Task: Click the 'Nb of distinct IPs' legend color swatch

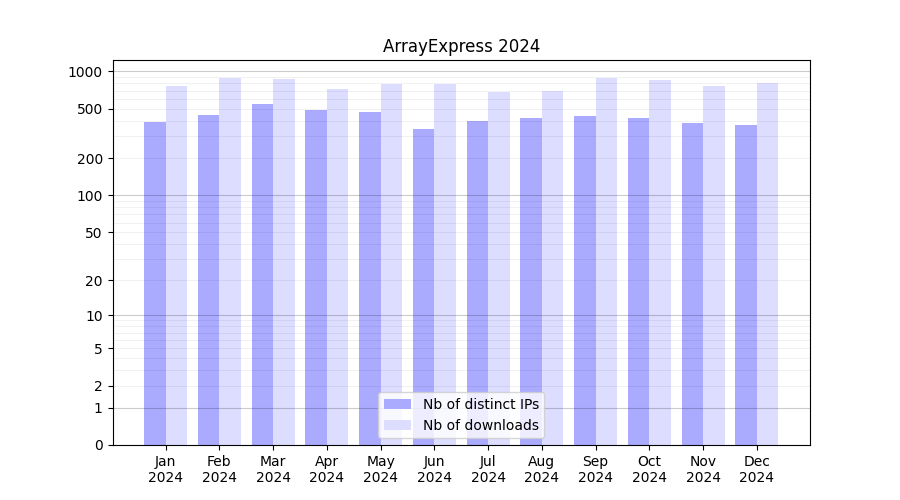Action: coord(397,404)
